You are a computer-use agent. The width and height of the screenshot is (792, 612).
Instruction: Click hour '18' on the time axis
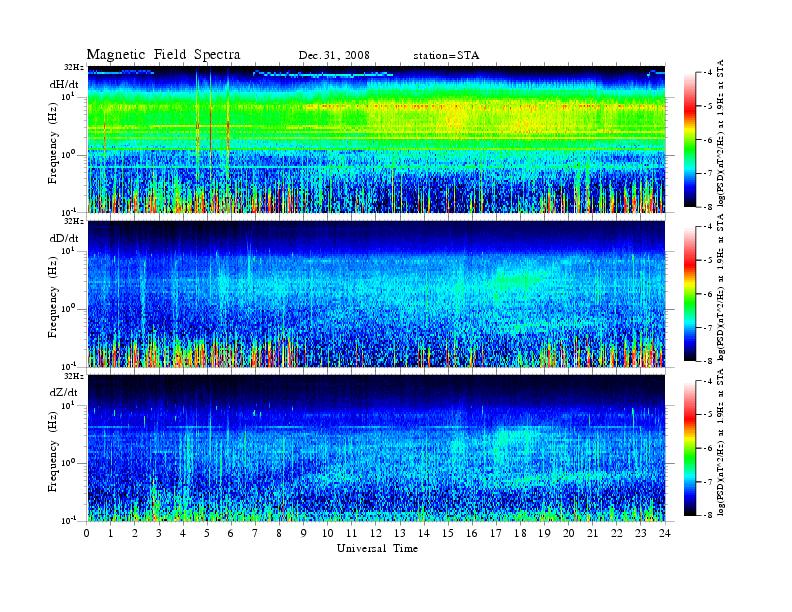520,533
